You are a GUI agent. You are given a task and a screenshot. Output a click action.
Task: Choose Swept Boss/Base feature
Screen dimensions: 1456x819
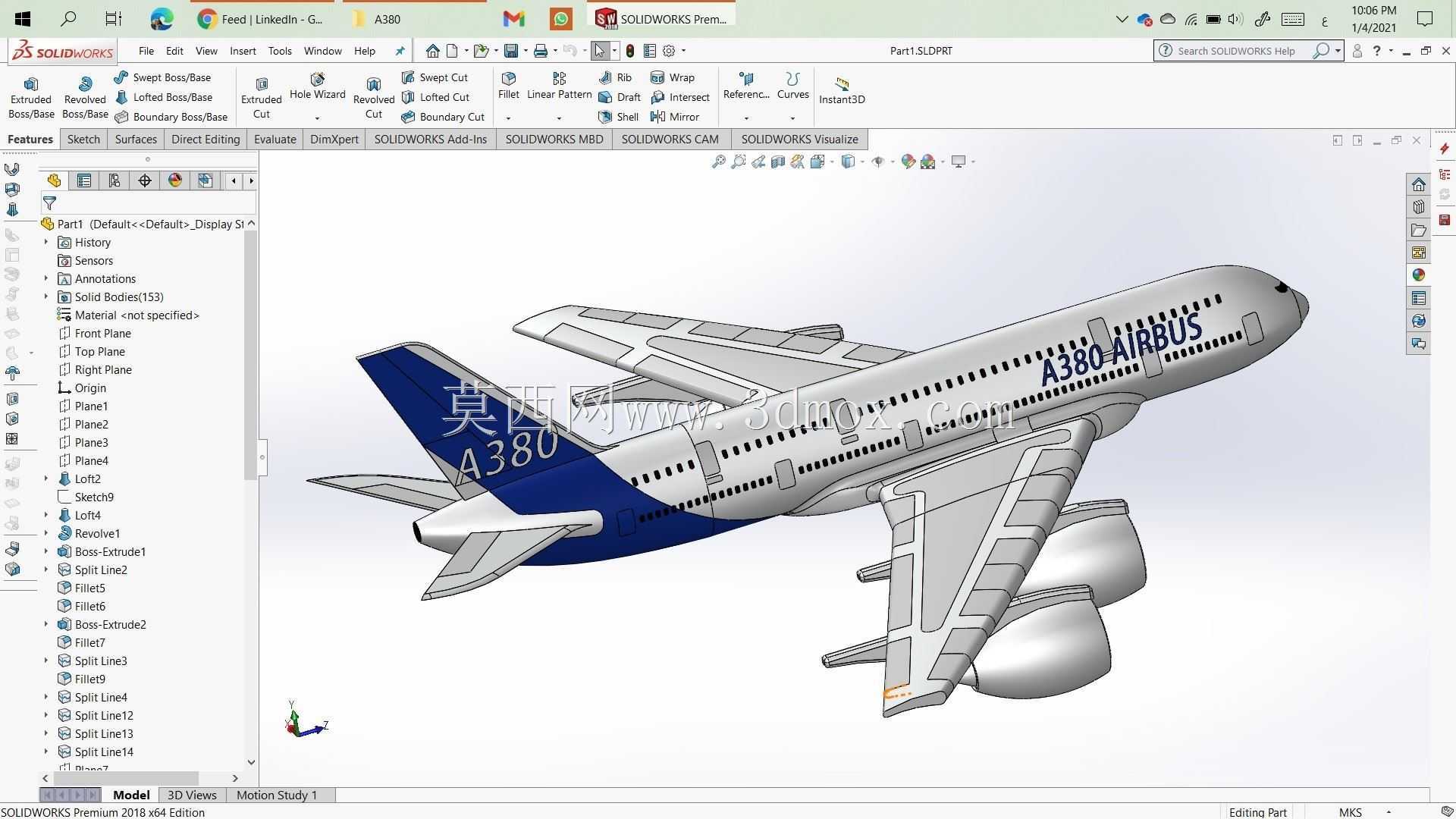pyautogui.click(x=163, y=77)
